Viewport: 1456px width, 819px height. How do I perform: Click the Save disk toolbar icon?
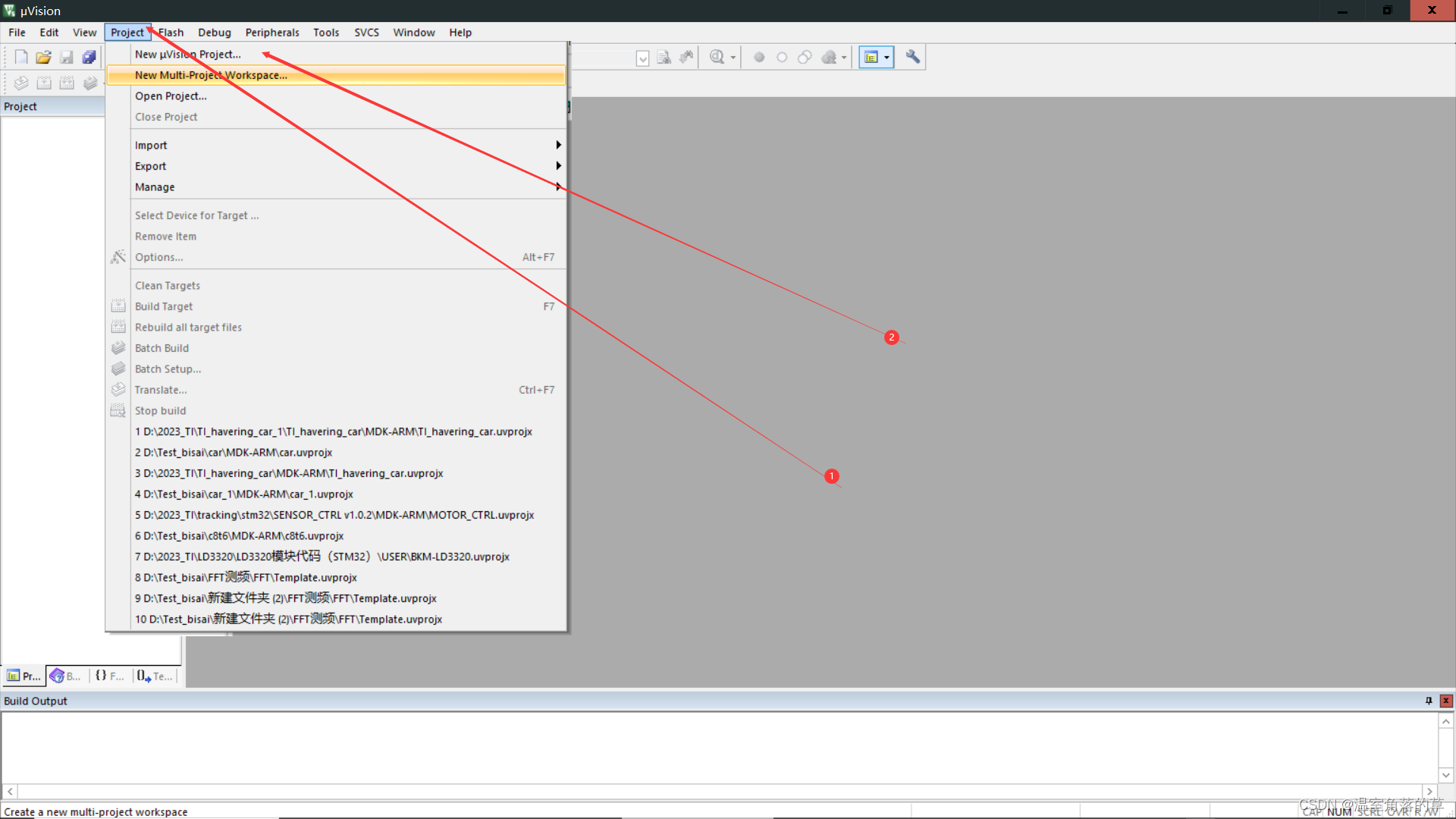(x=67, y=57)
